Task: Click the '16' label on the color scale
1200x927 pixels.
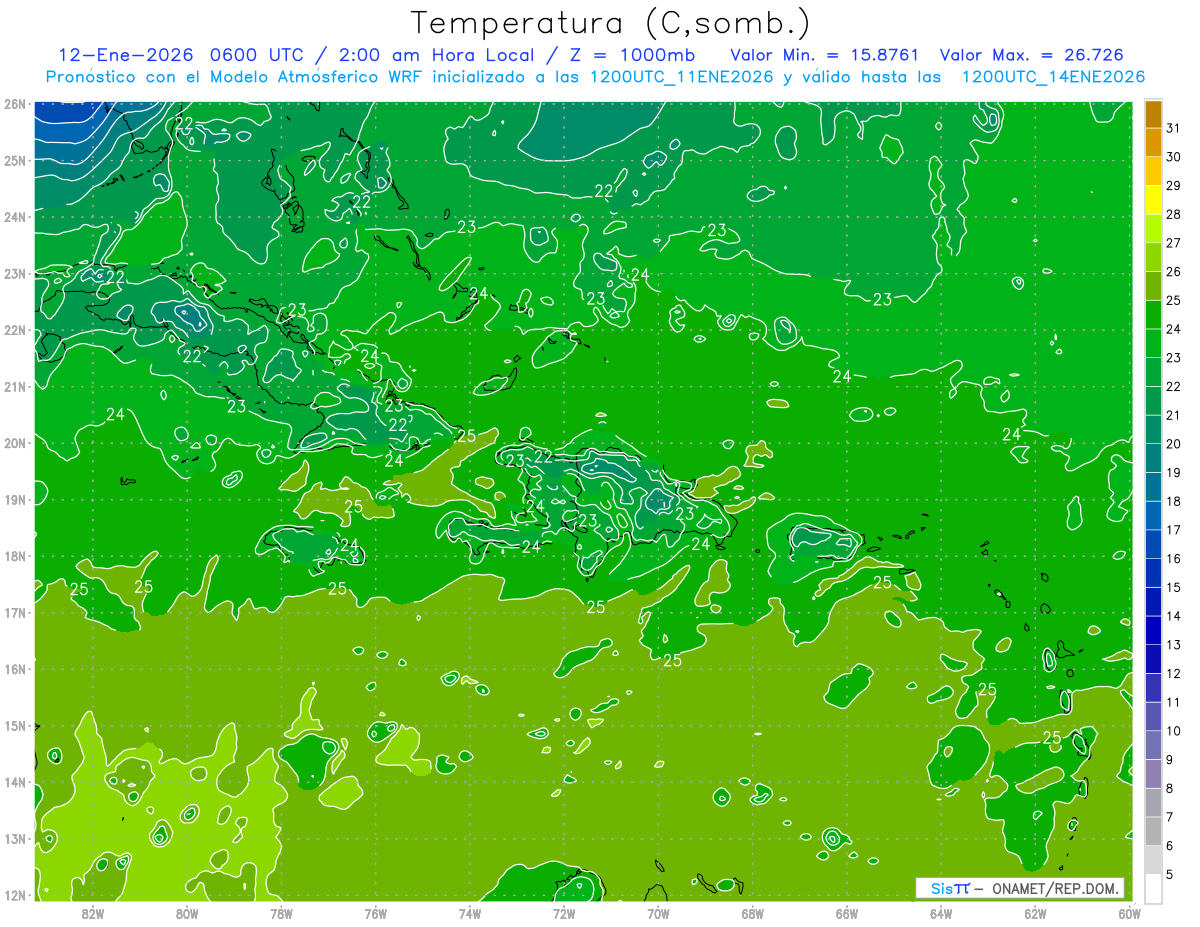Action: coord(1173,559)
